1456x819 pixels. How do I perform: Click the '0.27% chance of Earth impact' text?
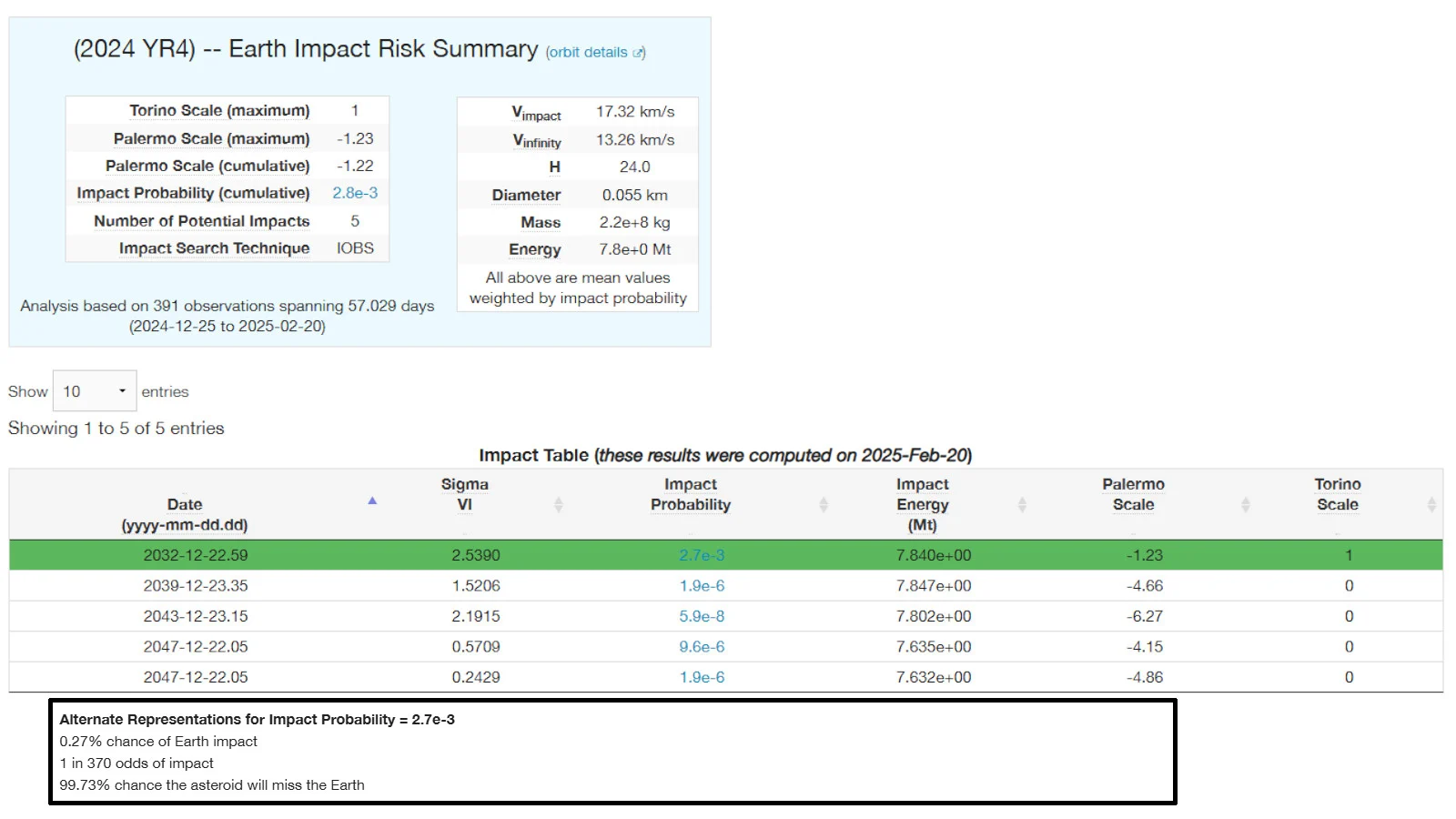158,742
